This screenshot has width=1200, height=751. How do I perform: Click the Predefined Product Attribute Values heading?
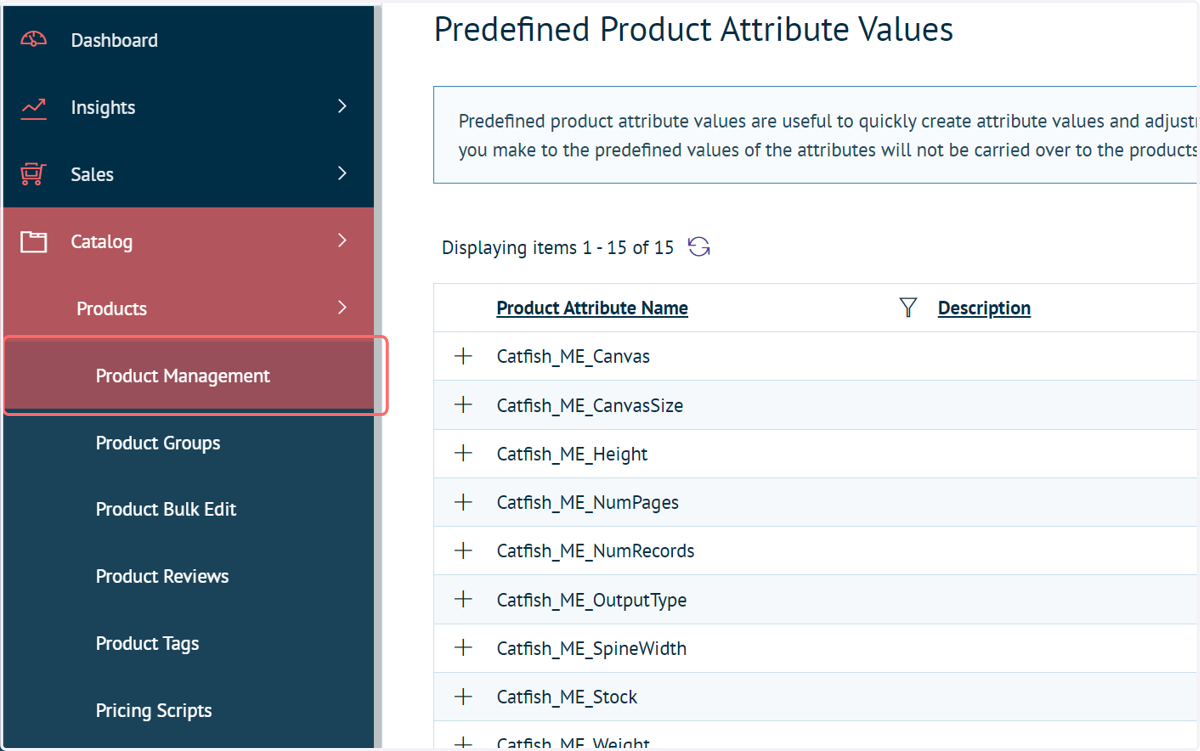[x=694, y=30]
